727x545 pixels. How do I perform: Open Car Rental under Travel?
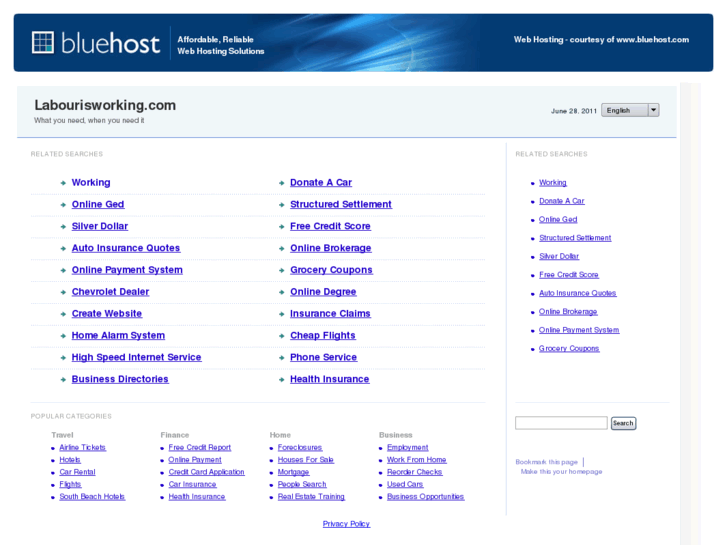(77, 472)
